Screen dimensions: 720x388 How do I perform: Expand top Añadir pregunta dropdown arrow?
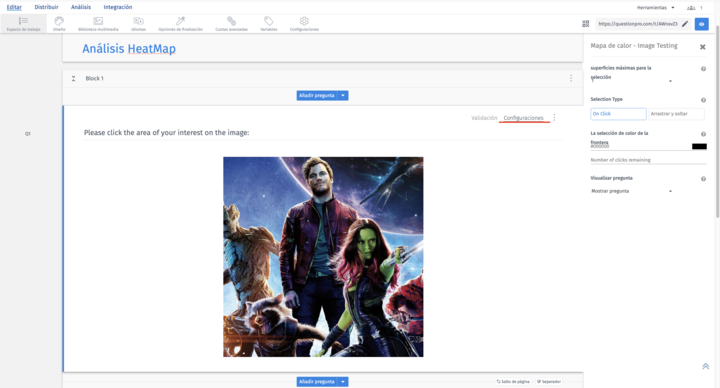tap(343, 96)
